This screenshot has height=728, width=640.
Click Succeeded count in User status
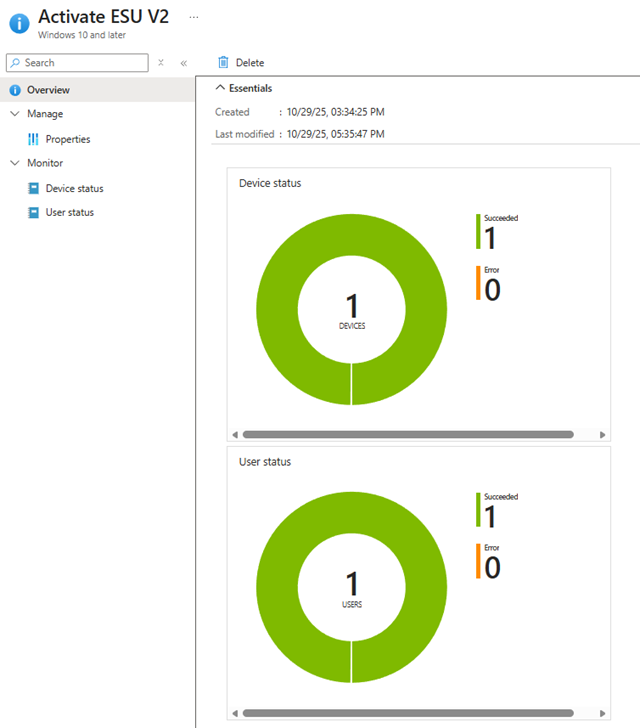(490, 517)
